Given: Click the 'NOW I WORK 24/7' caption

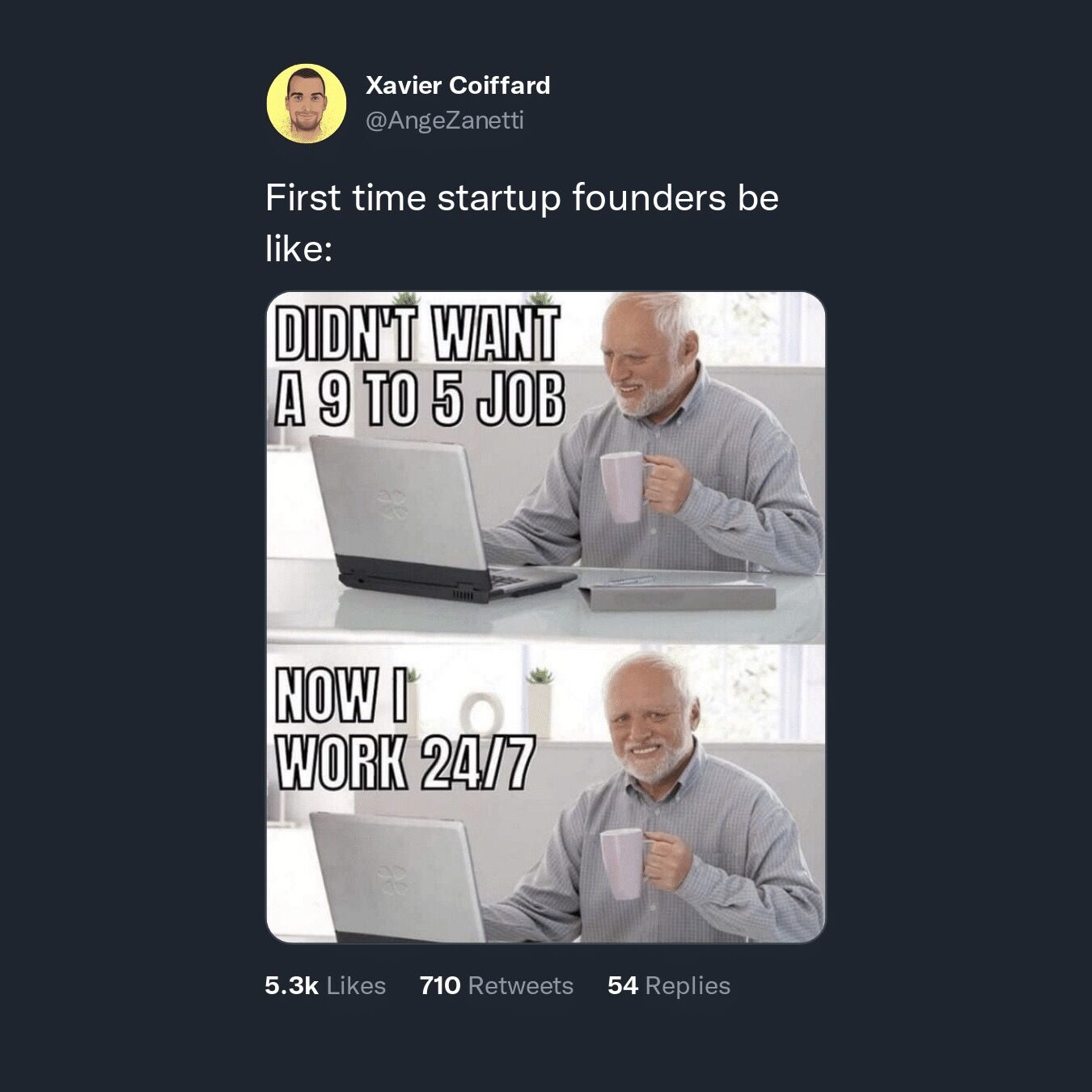Looking at the screenshot, I should tap(404, 730).
